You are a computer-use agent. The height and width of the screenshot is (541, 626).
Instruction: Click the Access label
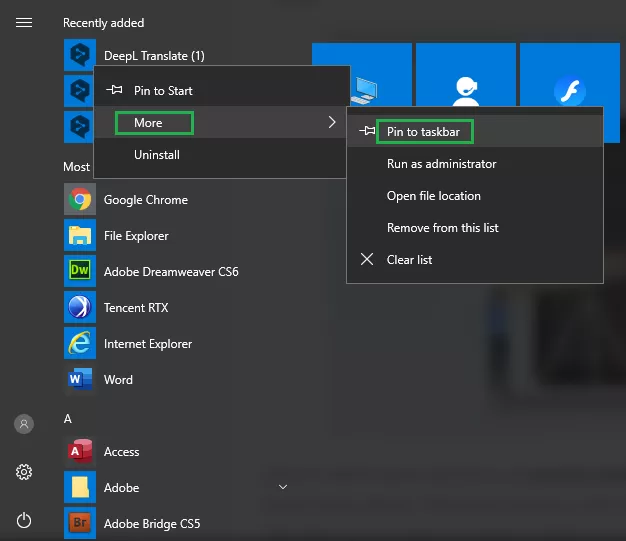pos(121,452)
